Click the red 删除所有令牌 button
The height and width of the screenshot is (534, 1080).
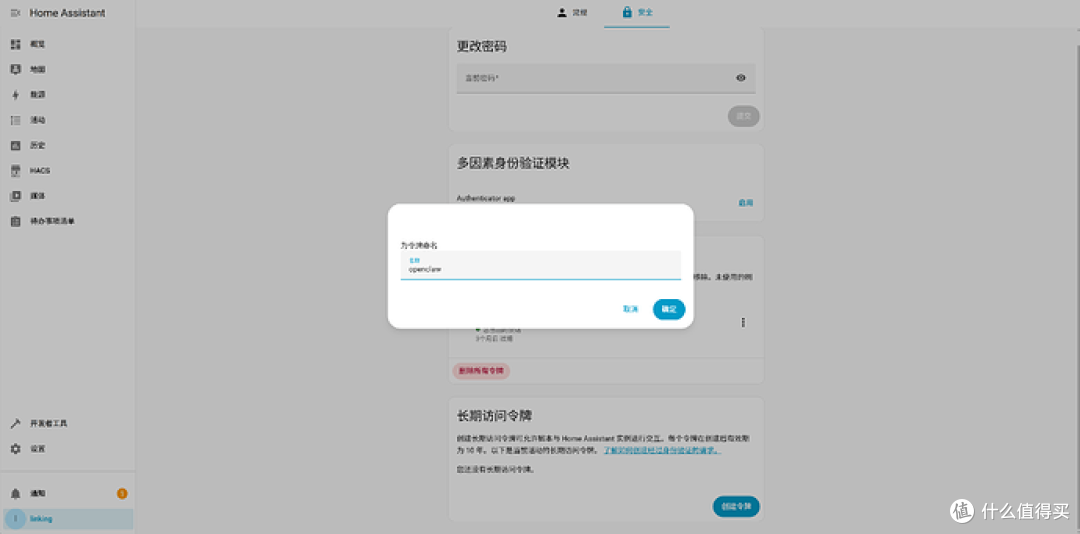coord(481,371)
